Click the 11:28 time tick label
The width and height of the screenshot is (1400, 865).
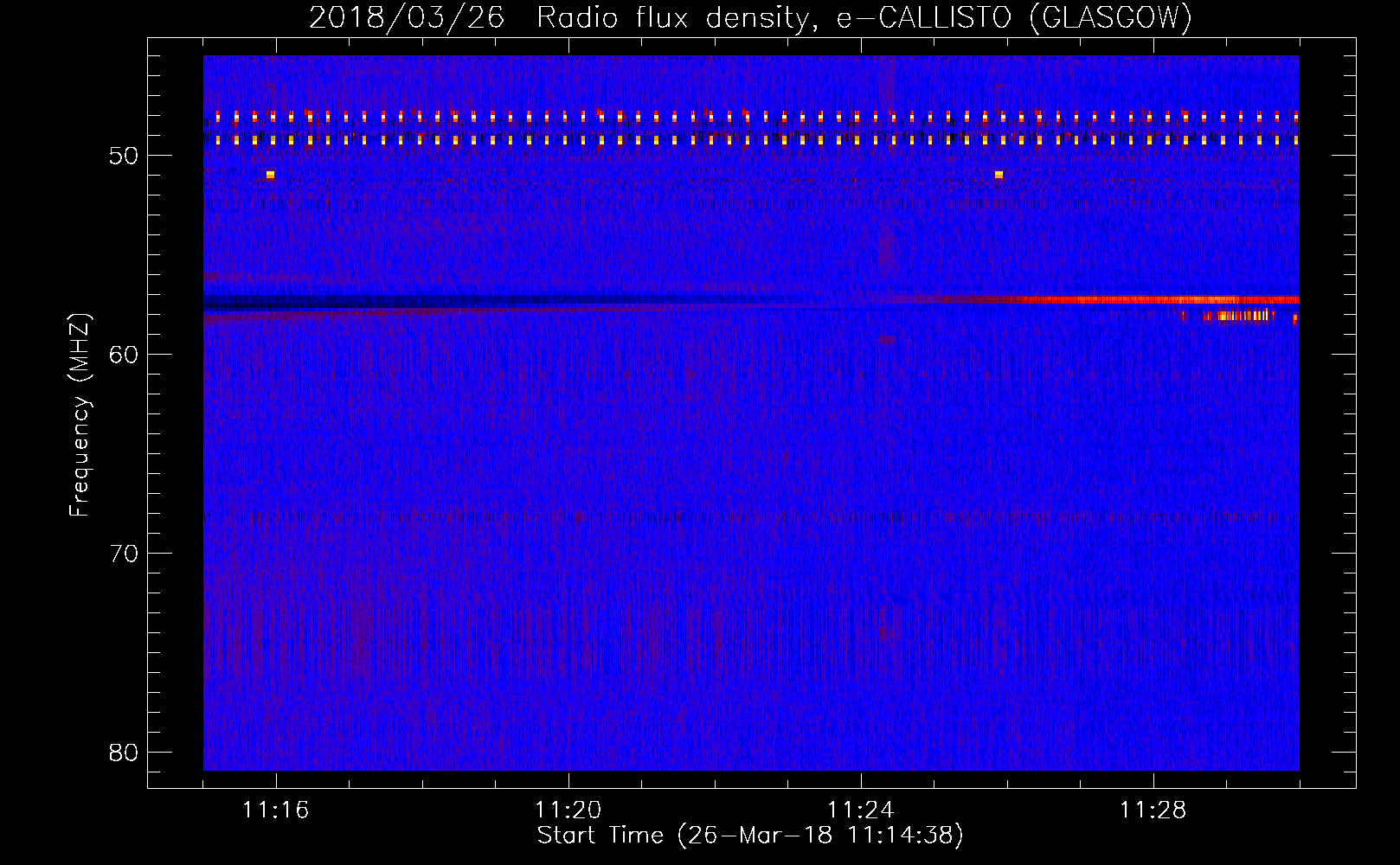1153,811
